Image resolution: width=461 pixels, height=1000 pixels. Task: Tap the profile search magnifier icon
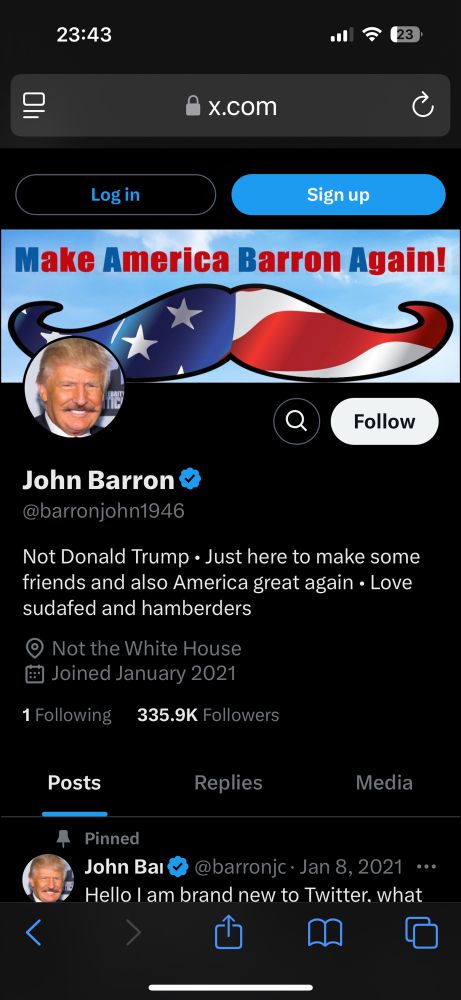pyautogui.click(x=296, y=421)
